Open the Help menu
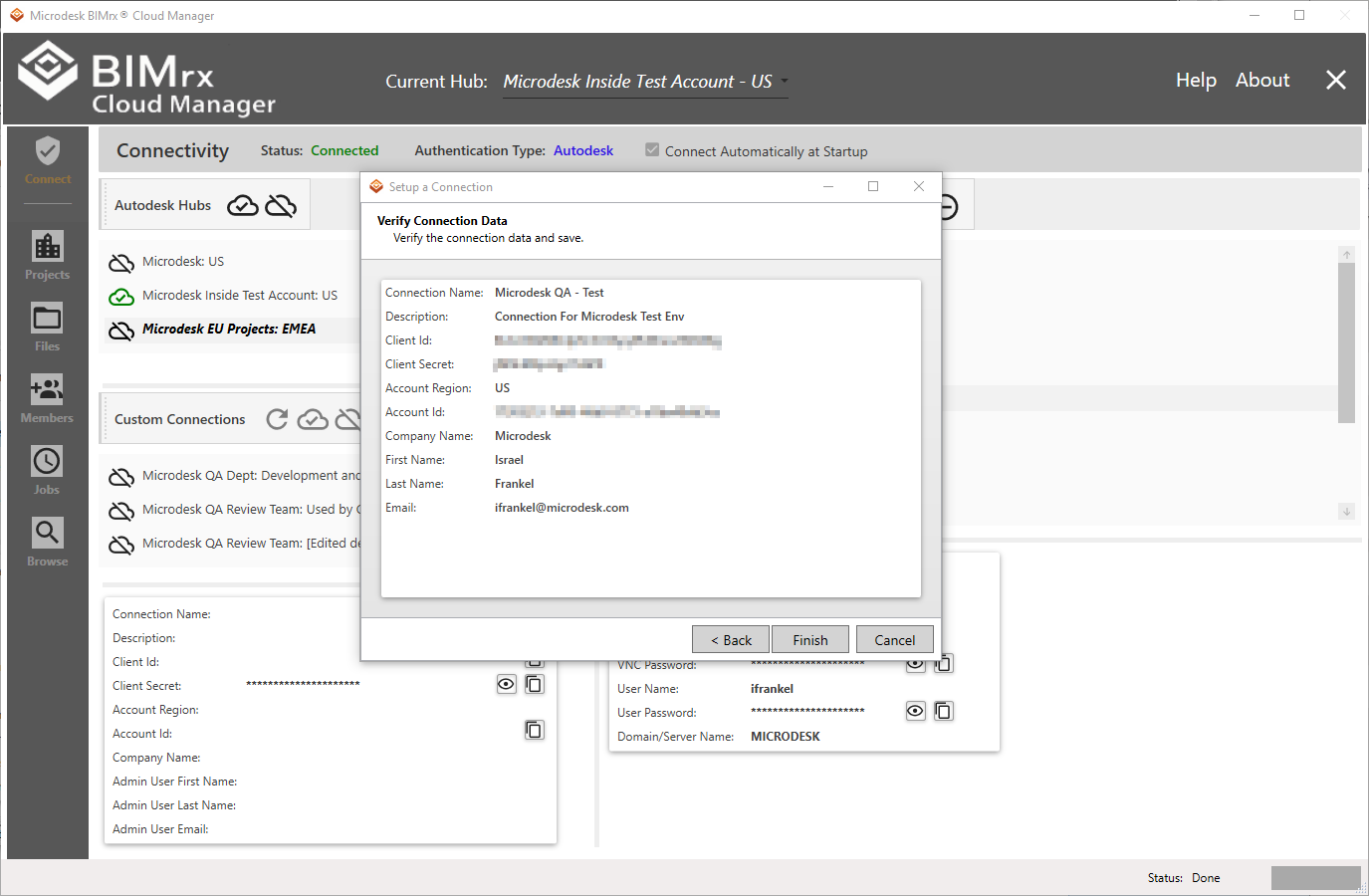 pyautogui.click(x=1196, y=80)
